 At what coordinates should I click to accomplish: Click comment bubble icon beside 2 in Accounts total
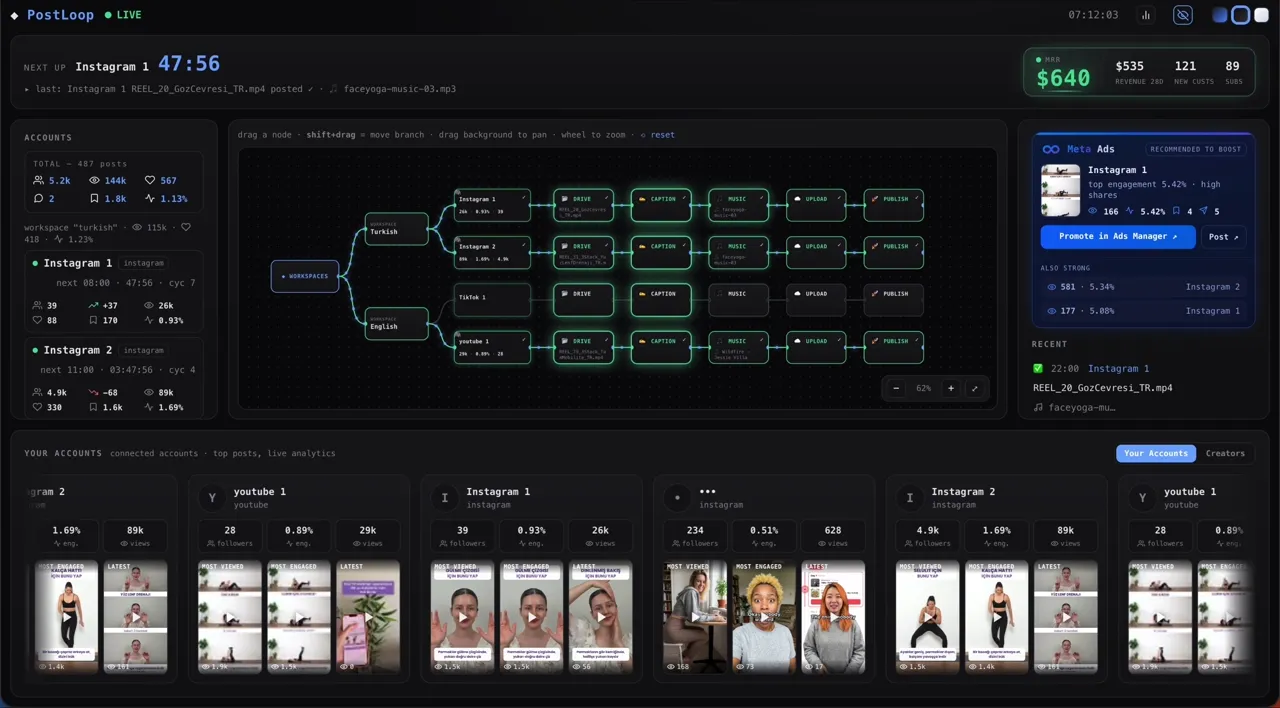click(x=38, y=199)
